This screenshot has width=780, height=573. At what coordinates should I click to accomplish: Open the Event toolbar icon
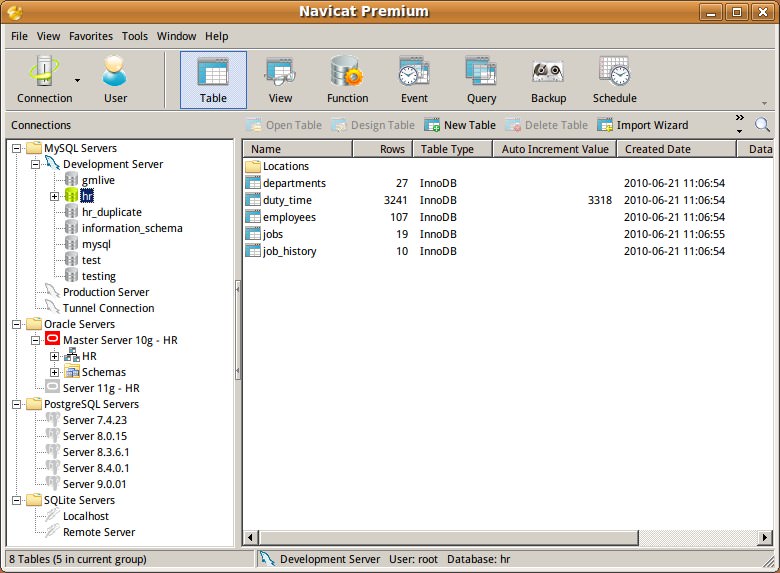pyautogui.click(x=414, y=80)
